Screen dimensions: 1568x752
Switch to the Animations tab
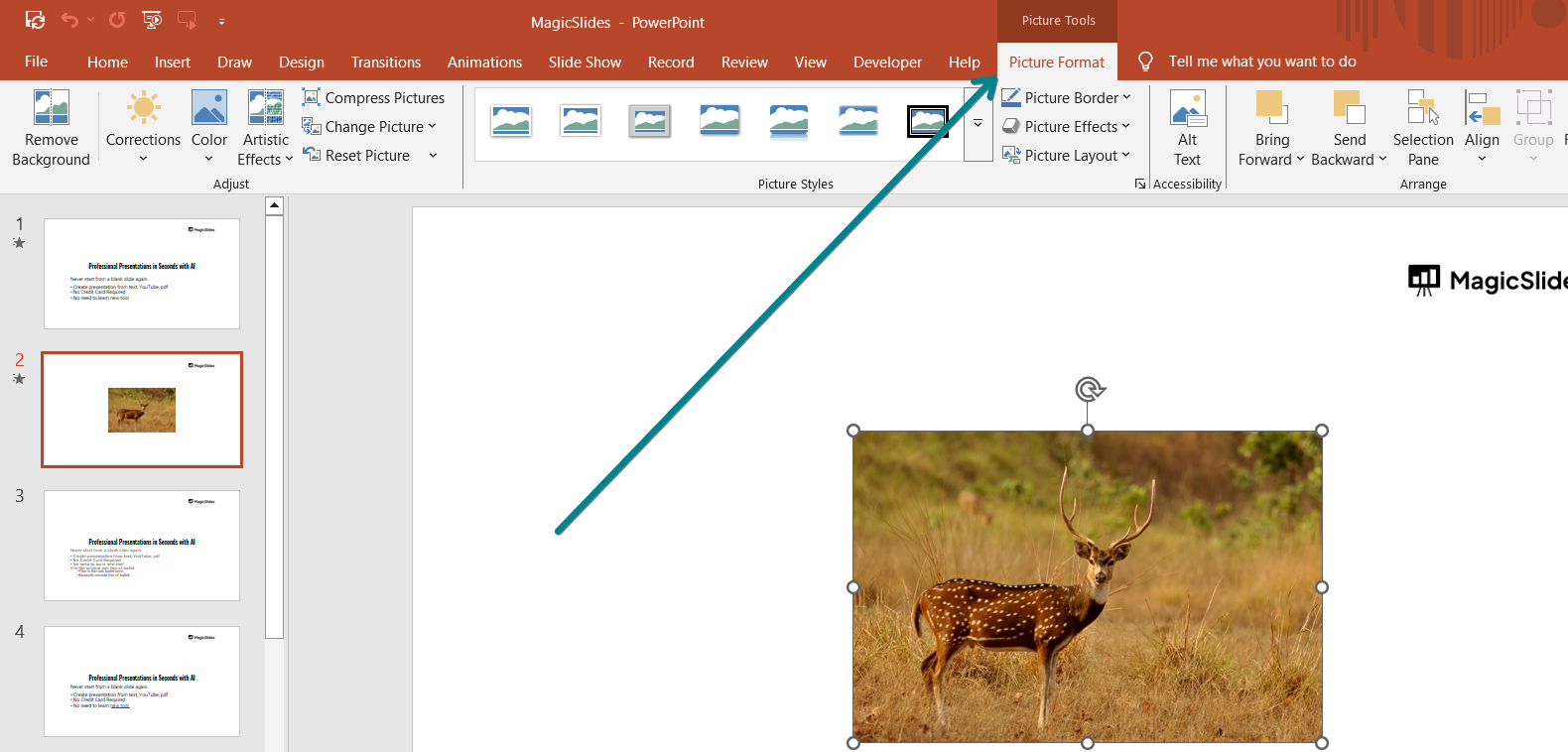click(484, 62)
